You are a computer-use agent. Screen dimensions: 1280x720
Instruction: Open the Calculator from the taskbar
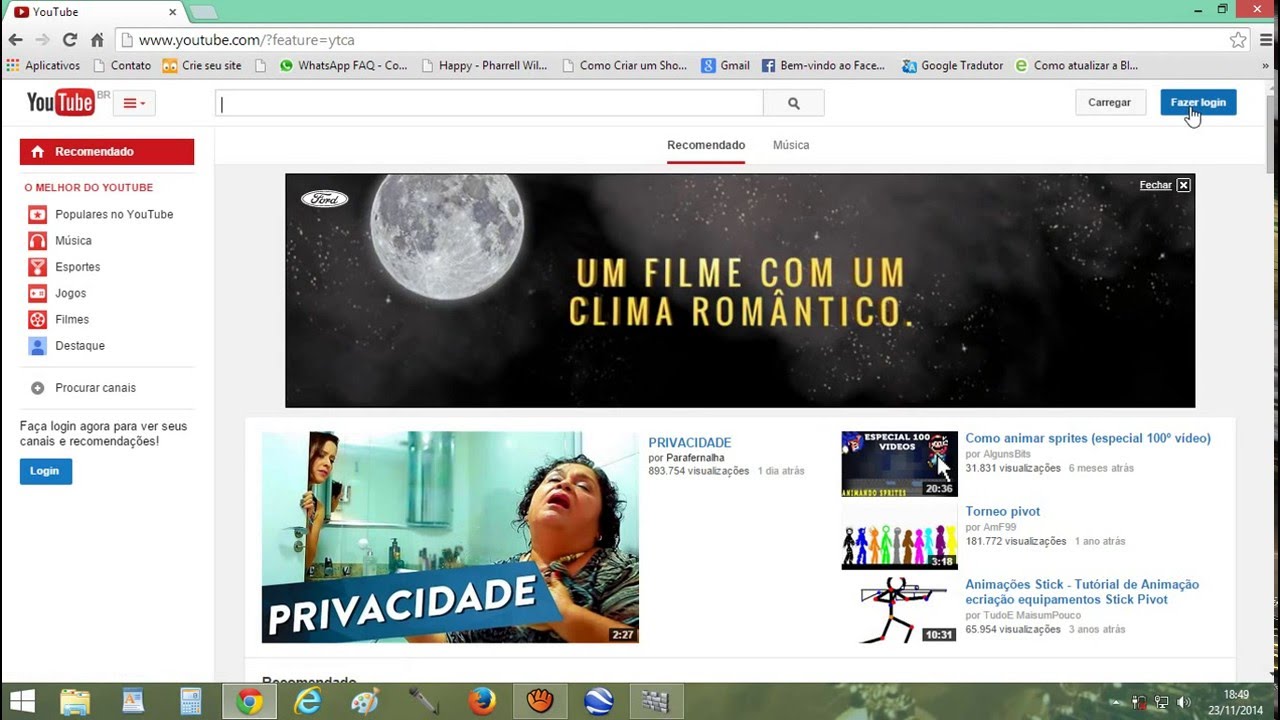[191, 702]
